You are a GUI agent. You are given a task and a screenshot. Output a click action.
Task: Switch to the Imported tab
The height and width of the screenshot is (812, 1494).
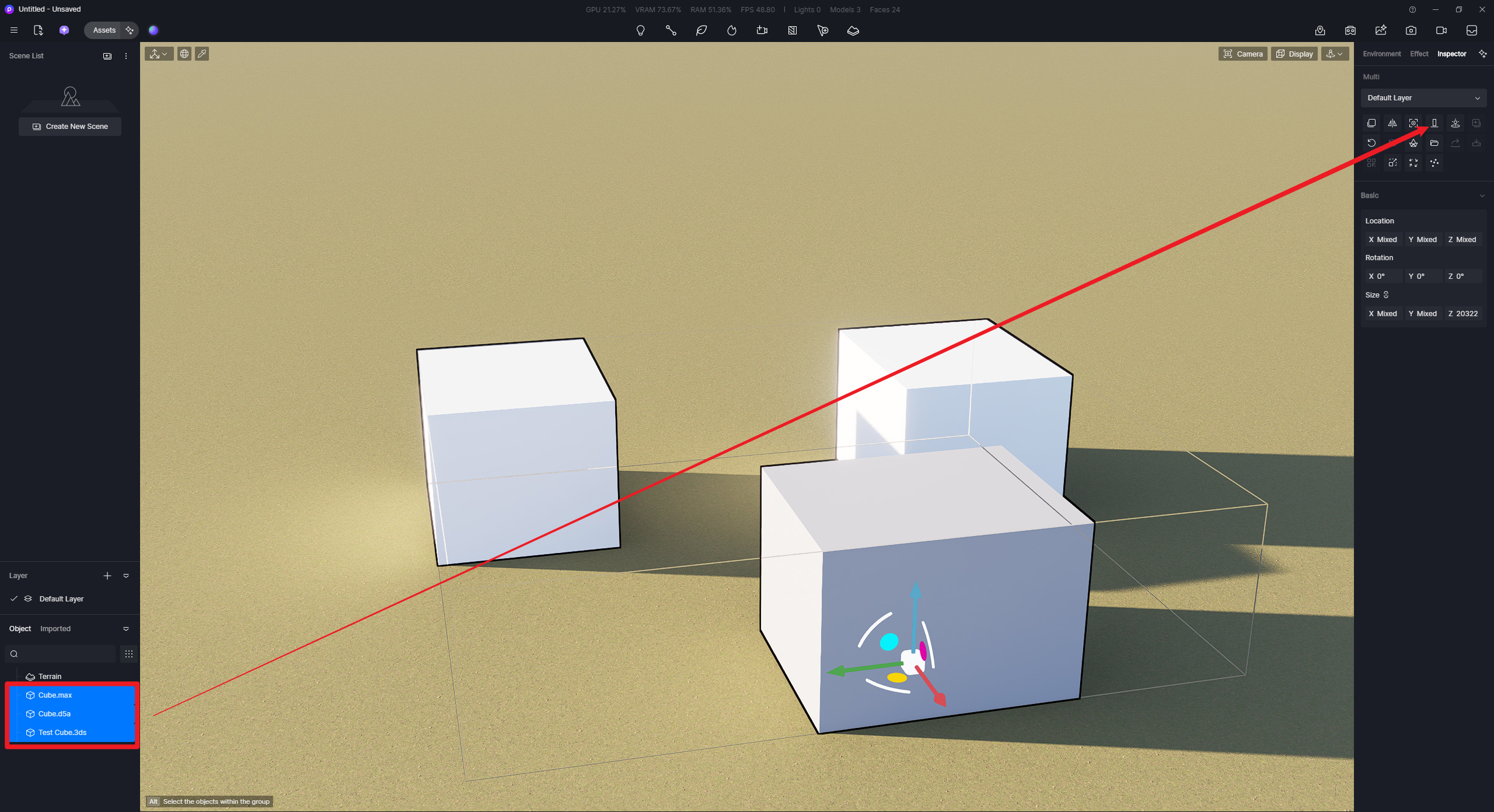point(55,629)
